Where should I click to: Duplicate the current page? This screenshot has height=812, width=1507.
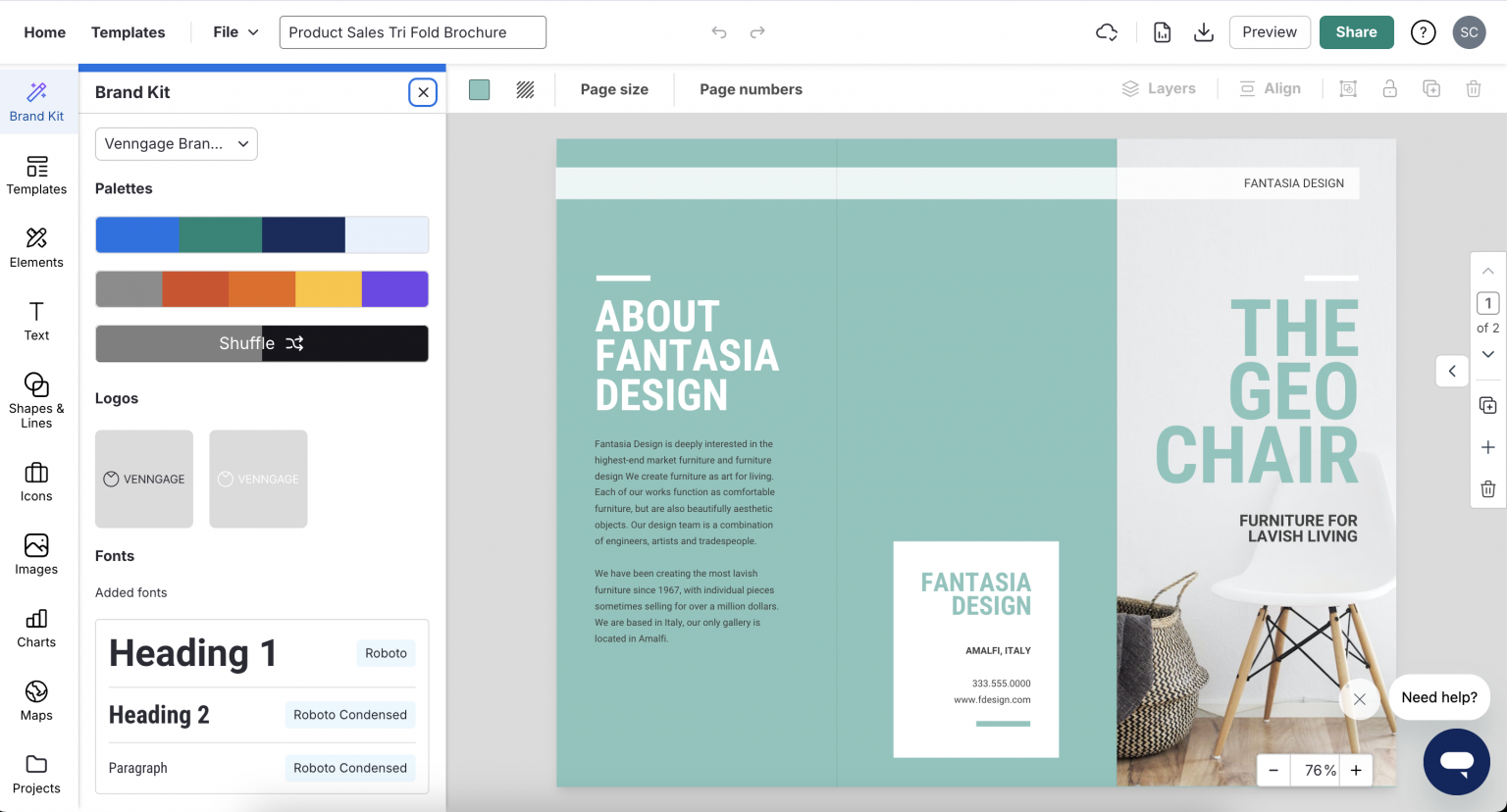click(x=1488, y=404)
